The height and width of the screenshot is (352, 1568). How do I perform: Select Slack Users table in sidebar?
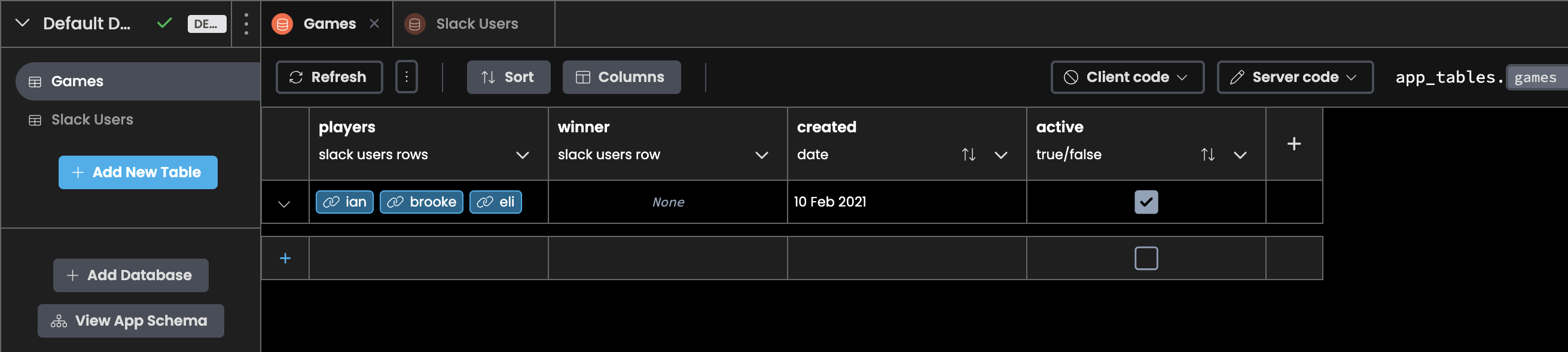[x=91, y=120]
